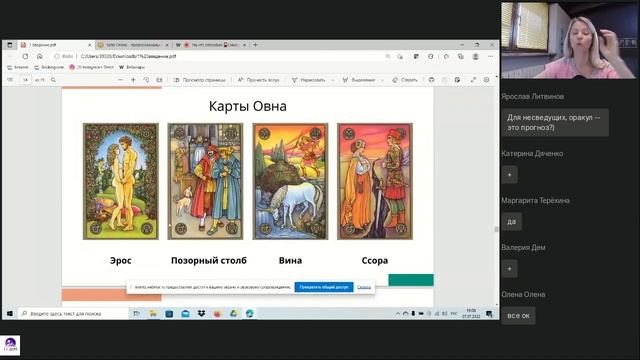
Task: Zoom in with the plus icon
Action: 133,80
